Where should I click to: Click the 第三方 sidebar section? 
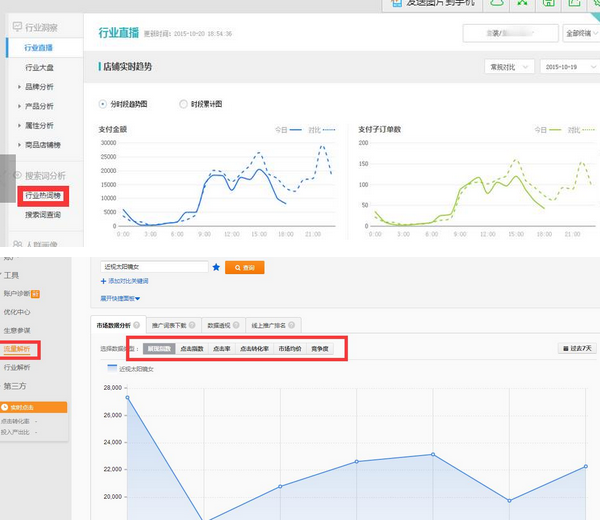[x=15, y=386]
